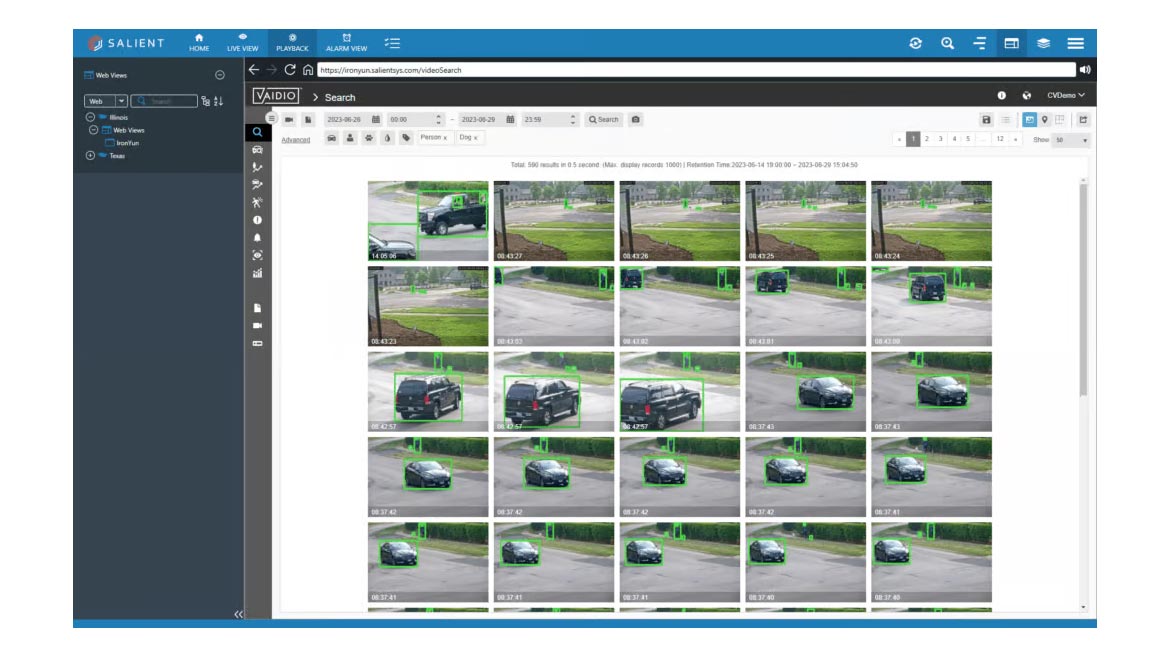The height and width of the screenshot is (658, 1170).
Task: Click the Advanced link
Action: [x=295, y=140]
